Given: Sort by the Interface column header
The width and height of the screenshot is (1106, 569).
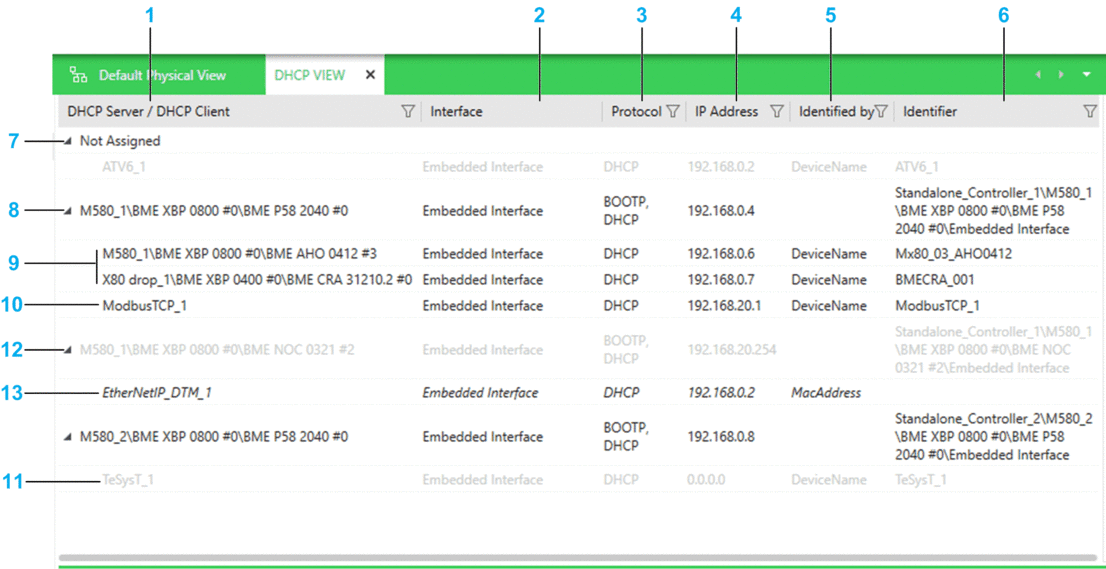Looking at the screenshot, I should (x=511, y=111).
